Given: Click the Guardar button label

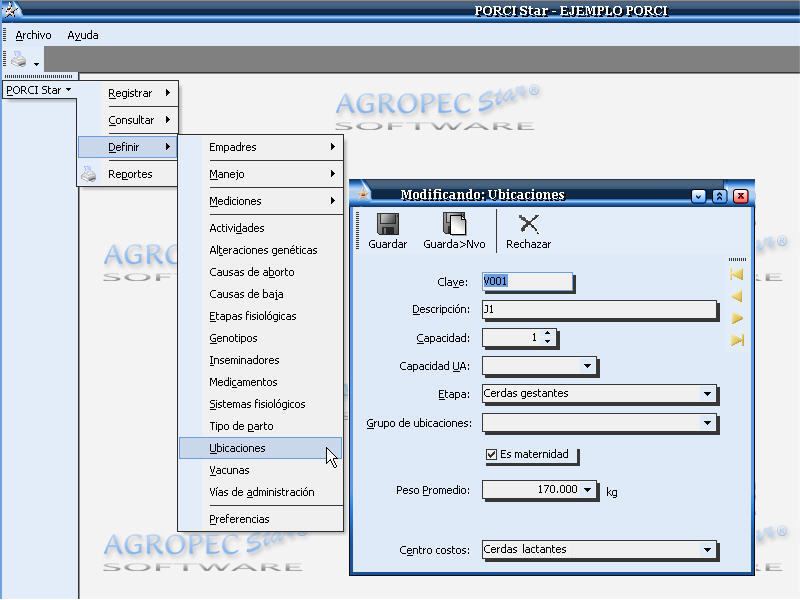Looking at the screenshot, I should coord(388,244).
